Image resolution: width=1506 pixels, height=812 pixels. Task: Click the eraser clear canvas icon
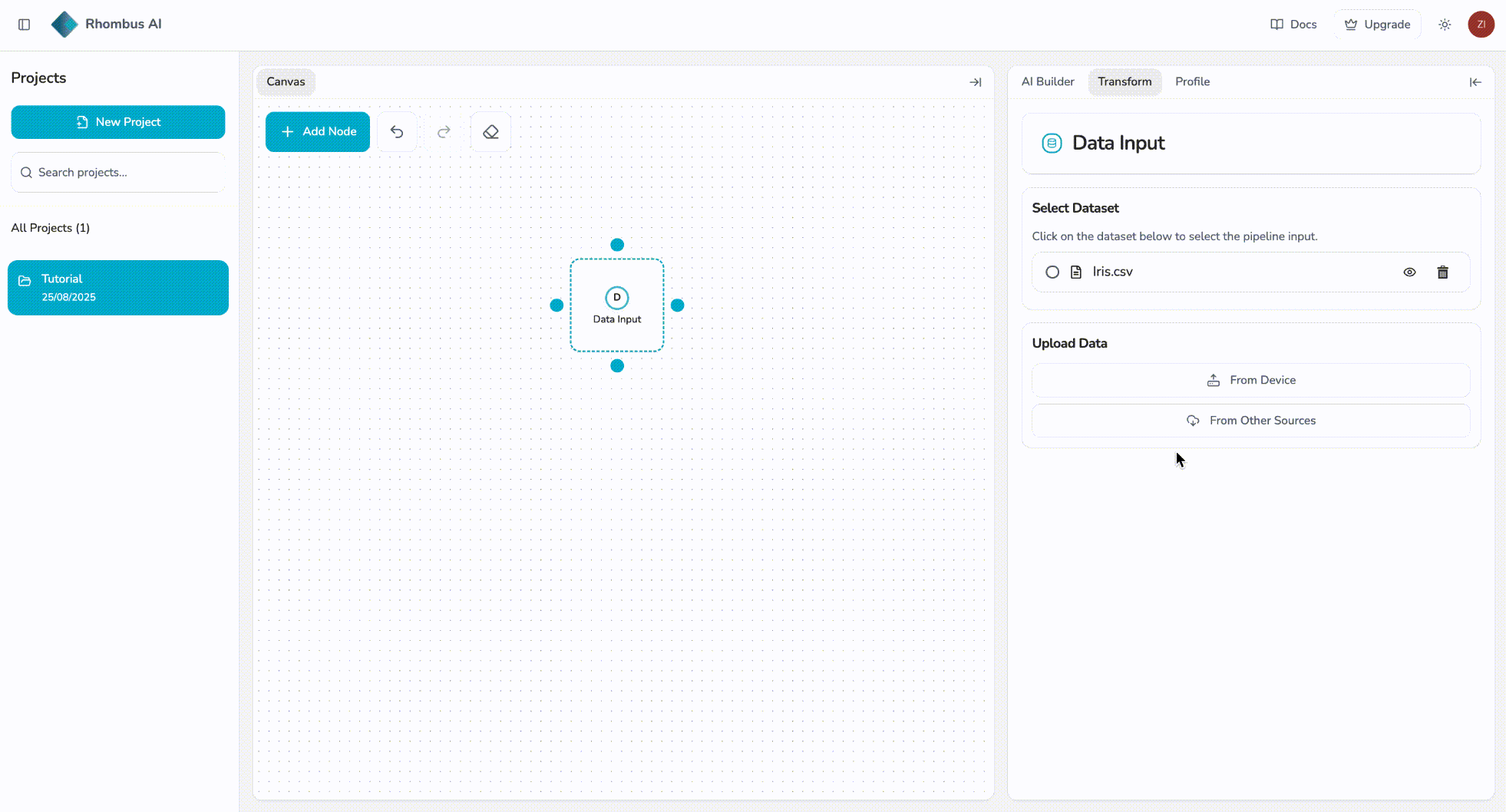[x=490, y=132]
